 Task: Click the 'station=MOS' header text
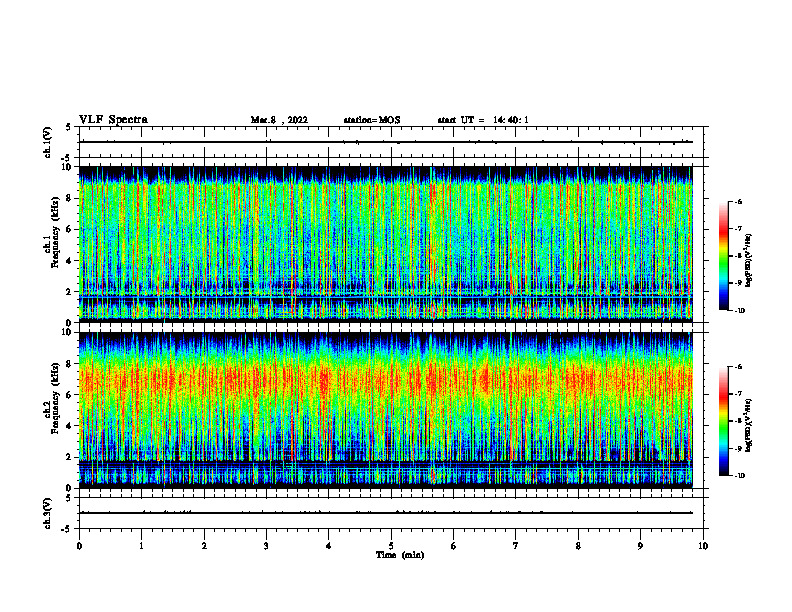coord(372,120)
